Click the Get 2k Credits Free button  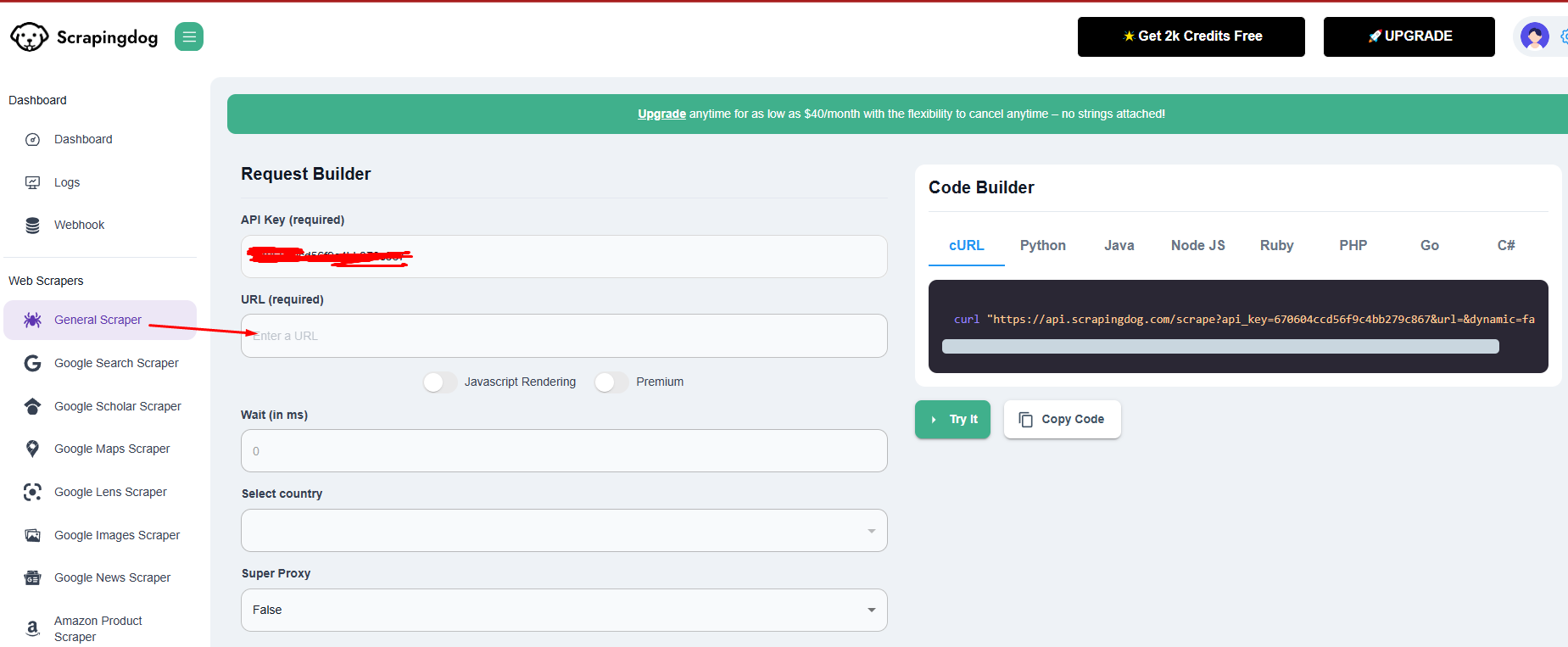[1191, 36]
